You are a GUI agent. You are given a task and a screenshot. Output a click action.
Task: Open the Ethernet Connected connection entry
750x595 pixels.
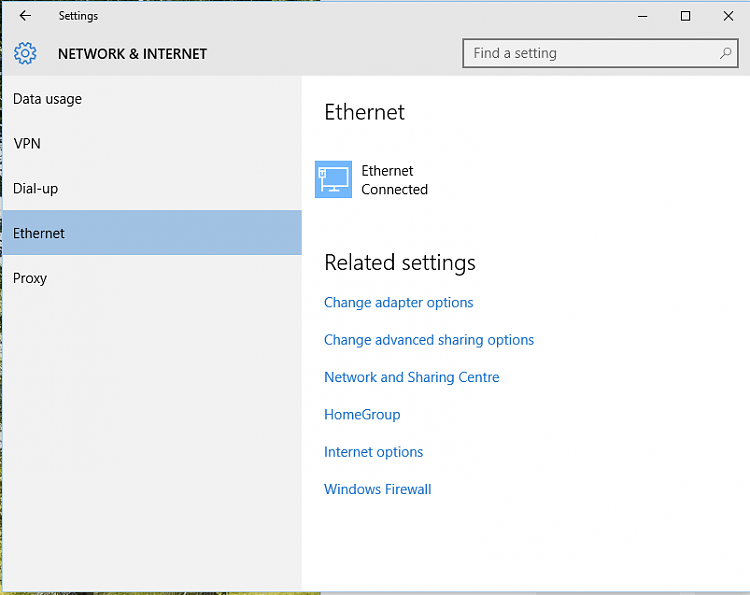click(x=394, y=180)
